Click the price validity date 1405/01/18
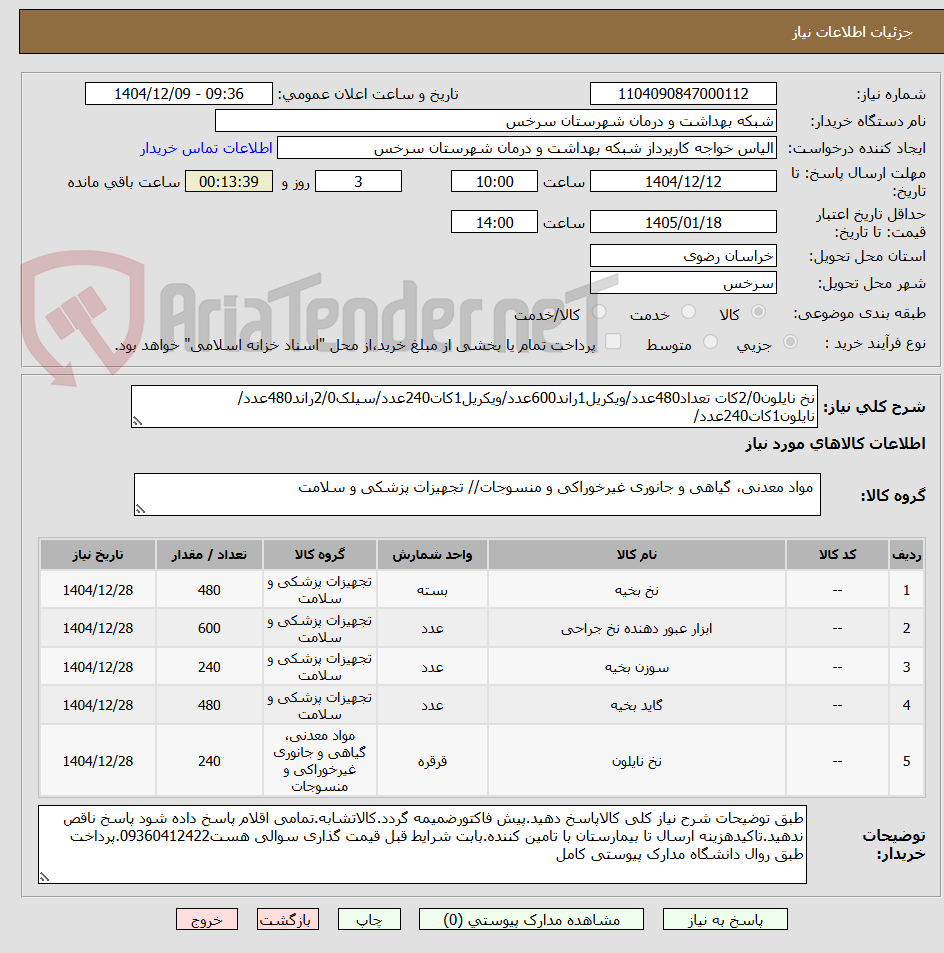944x953 pixels. (683, 222)
